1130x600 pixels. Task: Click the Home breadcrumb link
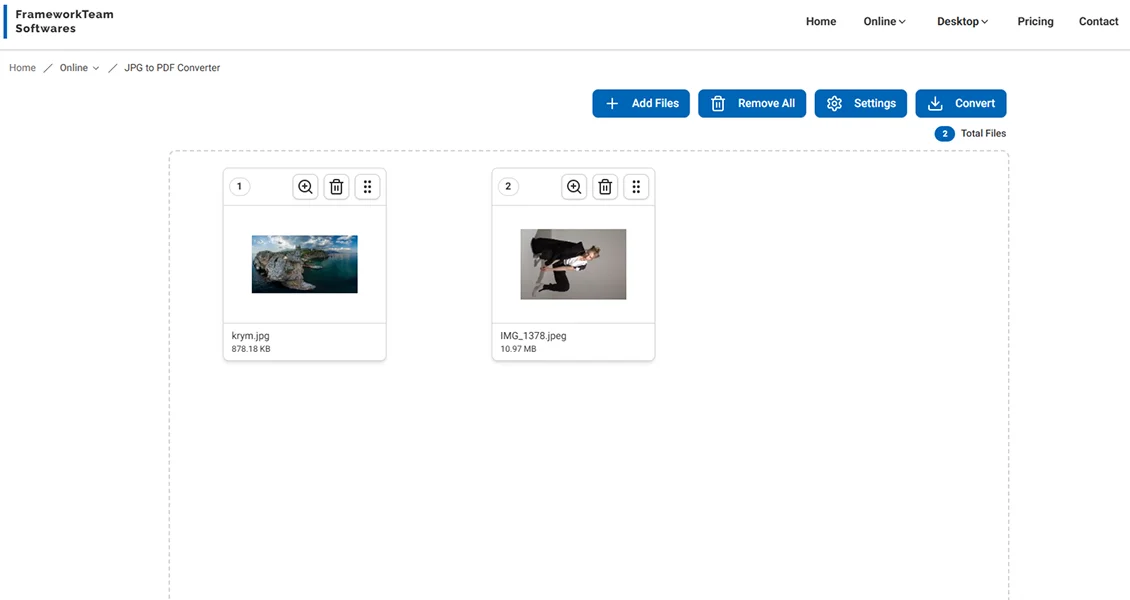(22, 68)
